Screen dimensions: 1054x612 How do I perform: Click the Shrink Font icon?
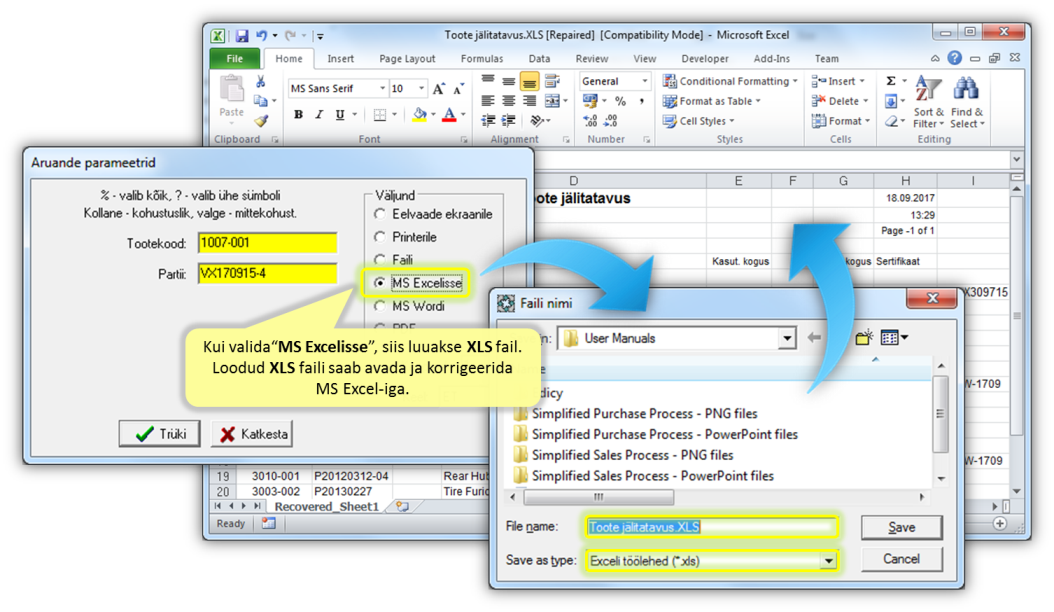tap(459, 89)
